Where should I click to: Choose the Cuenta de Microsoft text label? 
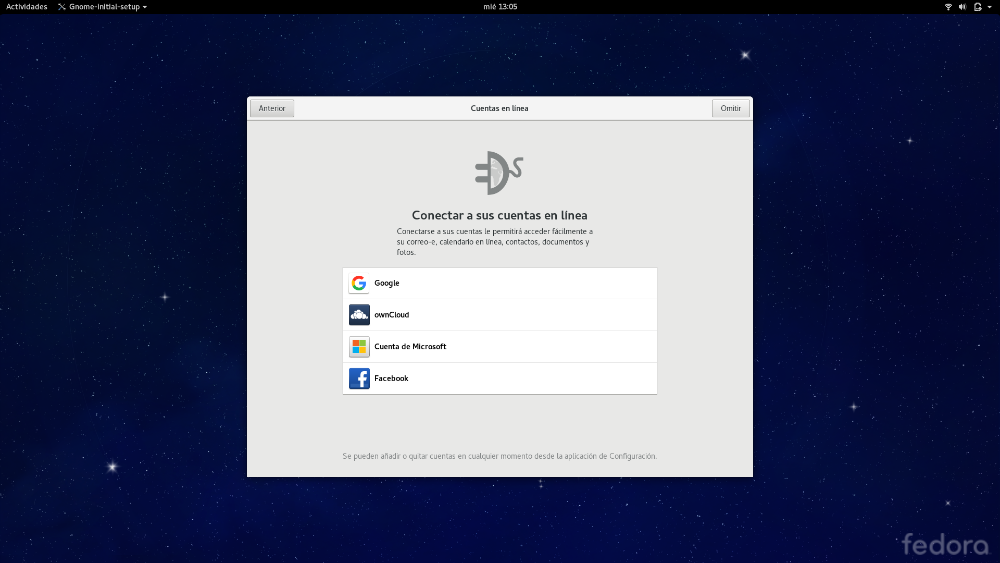[410, 347]
